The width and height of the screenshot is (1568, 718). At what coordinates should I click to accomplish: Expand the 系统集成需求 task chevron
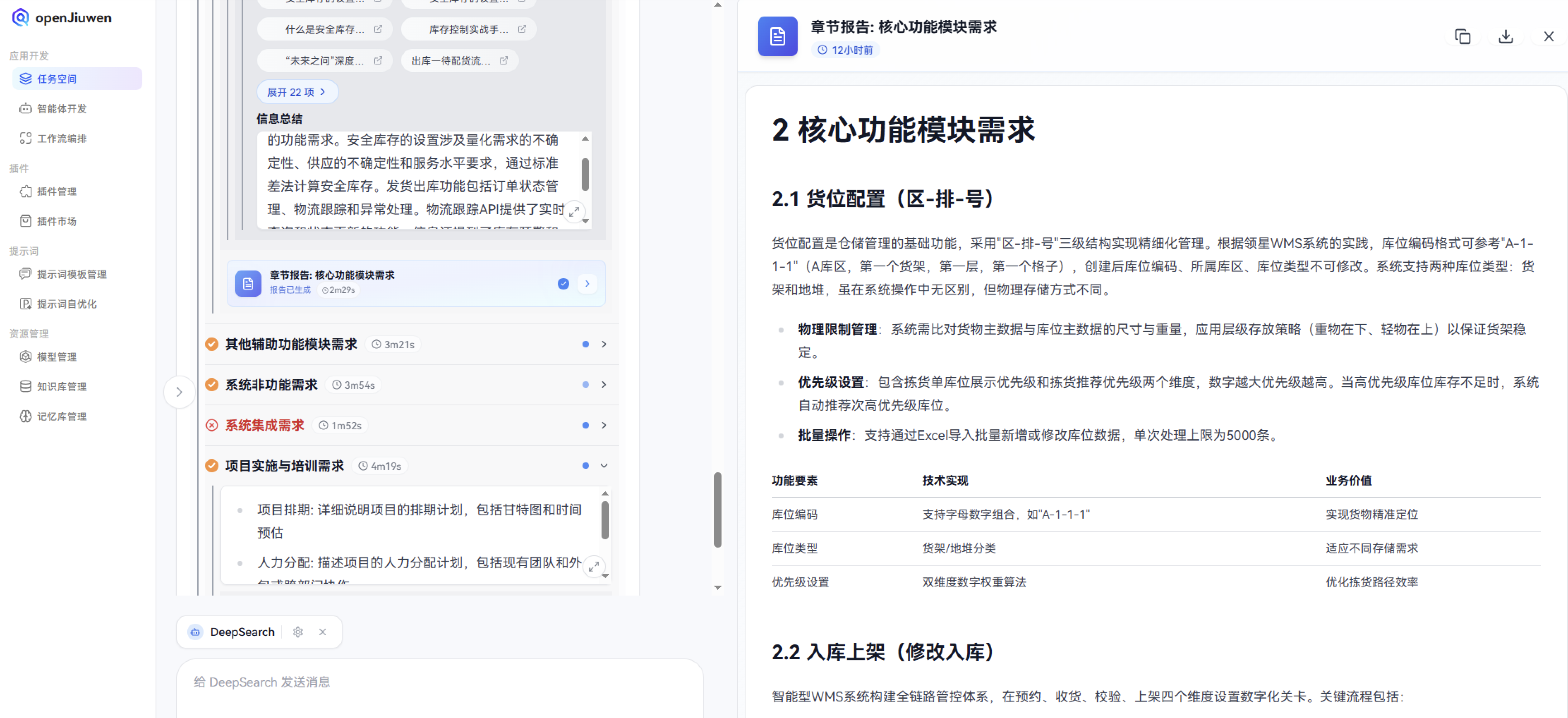(604, 425)
